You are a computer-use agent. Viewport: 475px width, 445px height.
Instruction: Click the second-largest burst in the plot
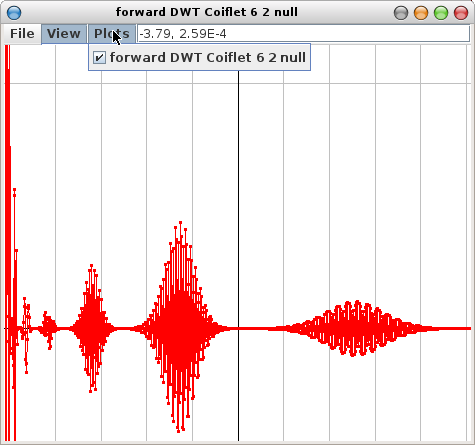(x=92, y=329)
